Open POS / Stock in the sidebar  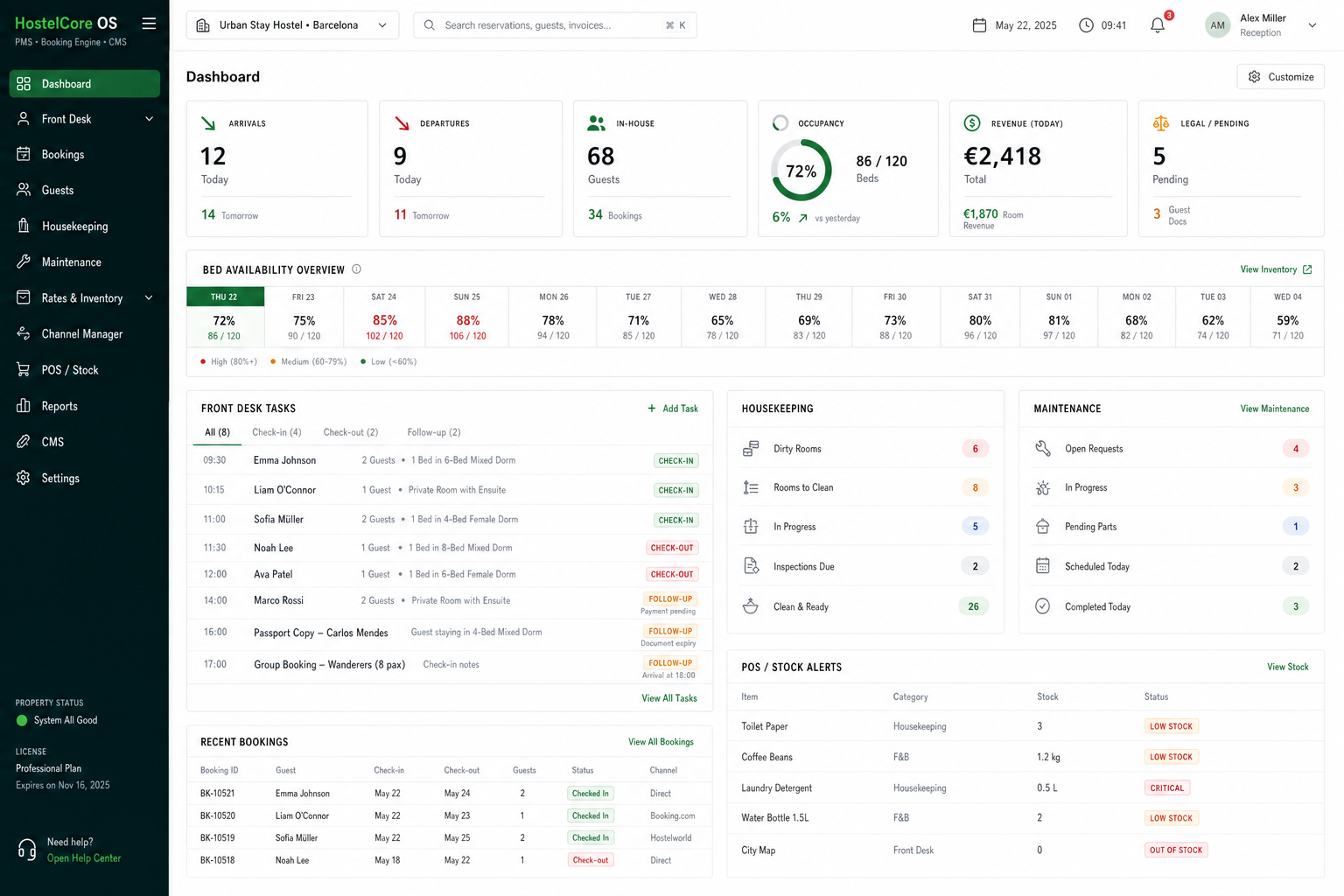coord(85,370)
